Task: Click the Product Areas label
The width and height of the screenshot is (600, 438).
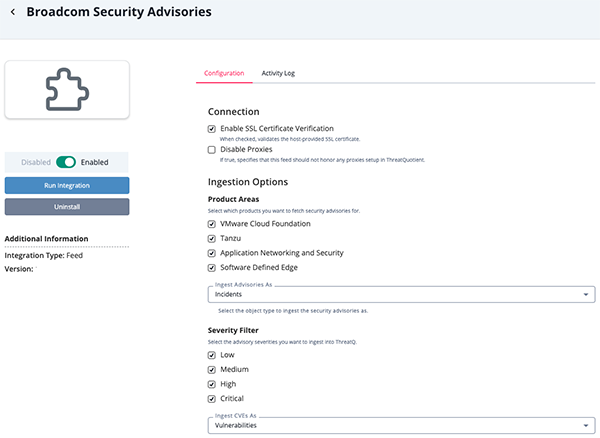Action: click(233, 199)
